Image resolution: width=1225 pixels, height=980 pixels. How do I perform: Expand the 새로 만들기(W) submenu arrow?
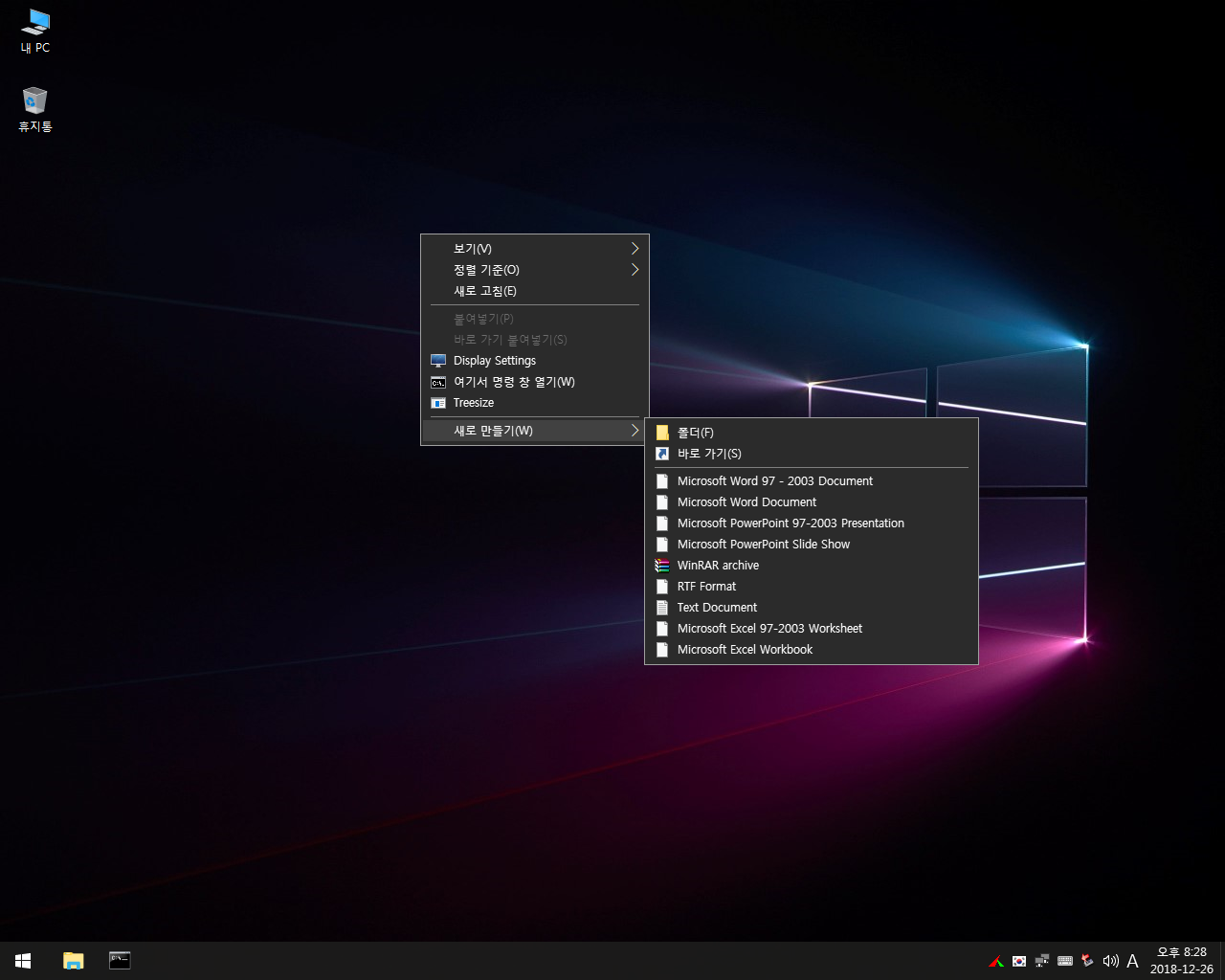pyautogui.click(x=635, y=431)
